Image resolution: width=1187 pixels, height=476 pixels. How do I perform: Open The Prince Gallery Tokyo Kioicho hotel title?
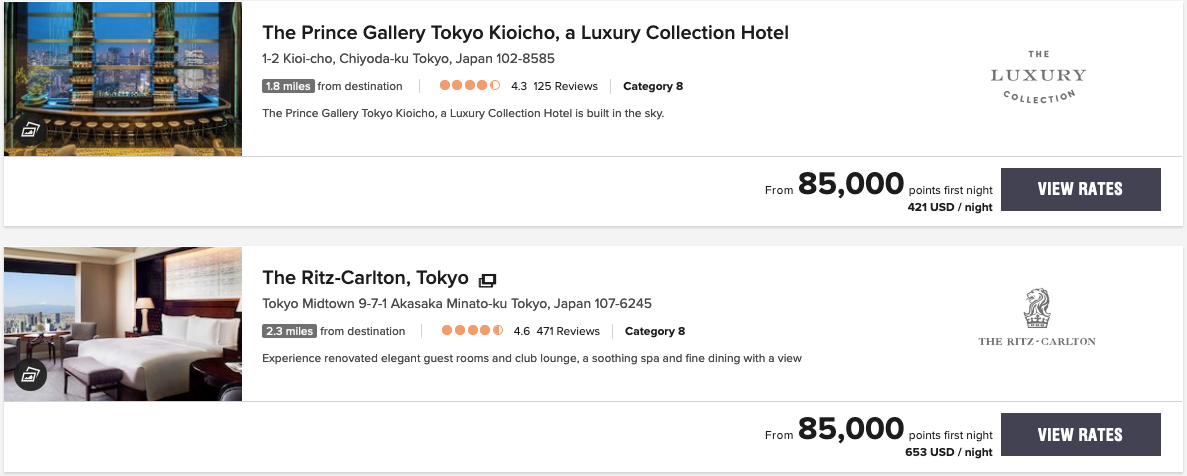[525, 33]
